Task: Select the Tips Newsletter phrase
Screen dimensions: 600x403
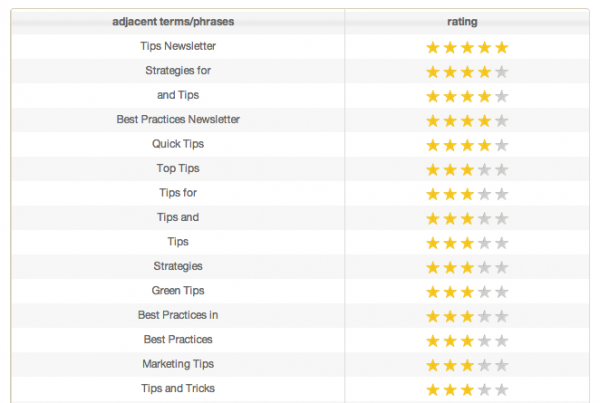Action: pos(178,46)
